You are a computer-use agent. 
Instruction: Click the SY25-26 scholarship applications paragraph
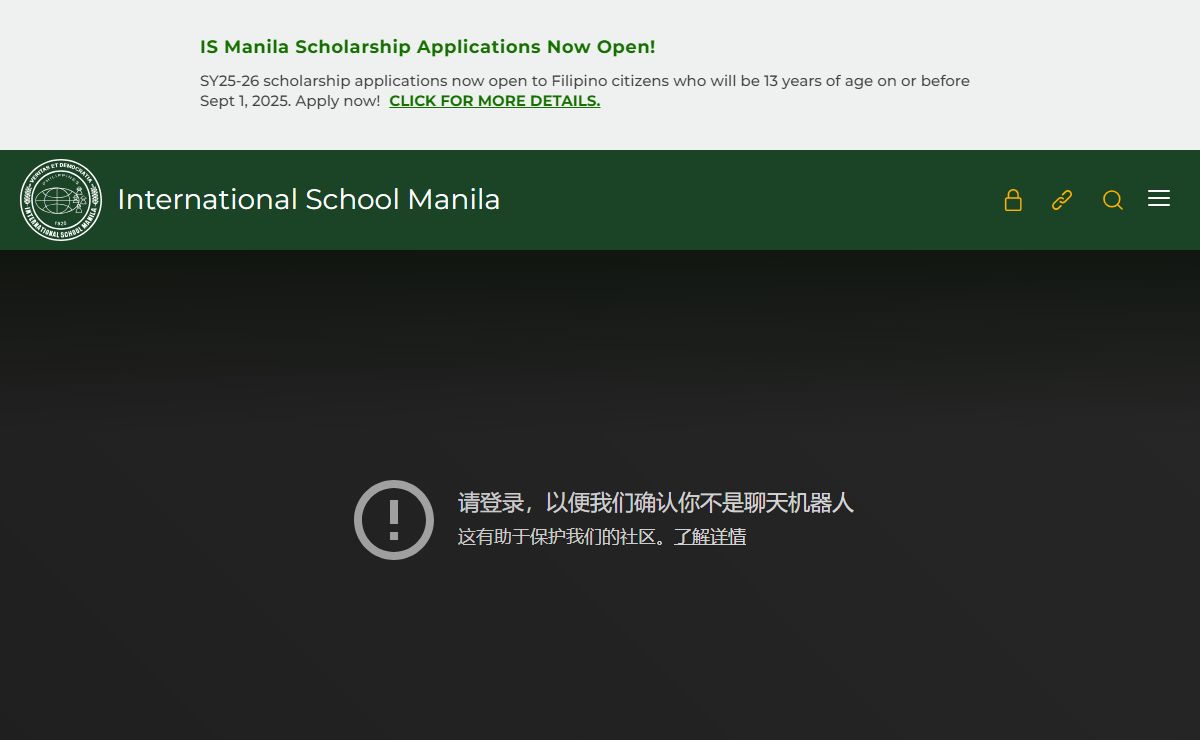click(585, 91)
